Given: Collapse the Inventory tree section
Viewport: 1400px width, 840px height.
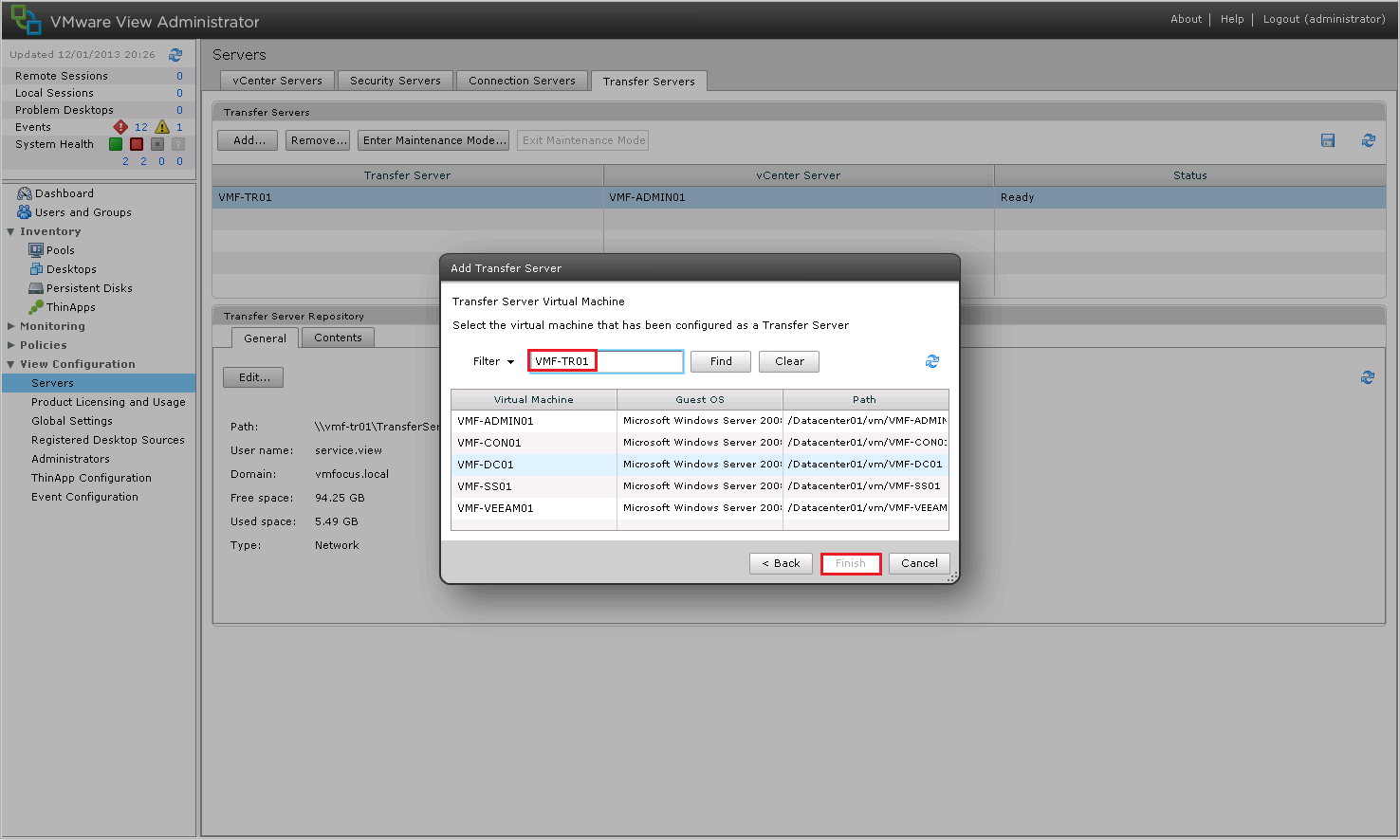Looking at the screenshot, I should pyautogui.click(x=10, y=231).
